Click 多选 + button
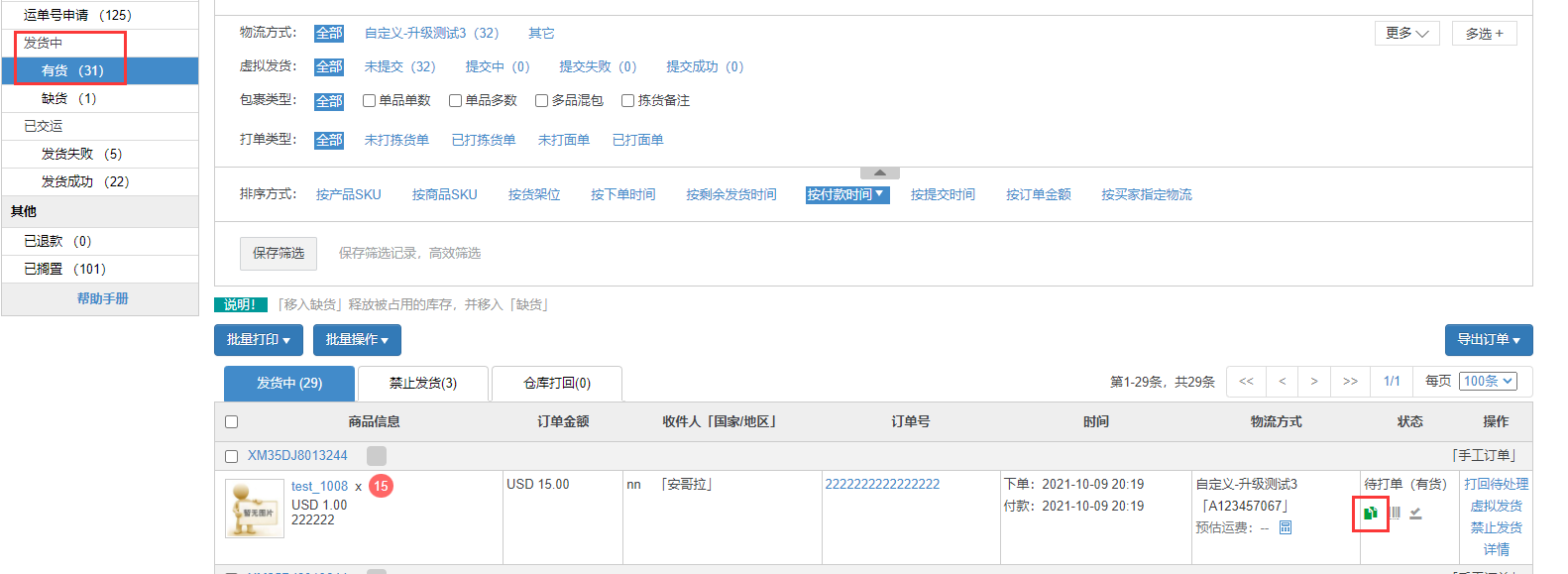 [1485, 33]
